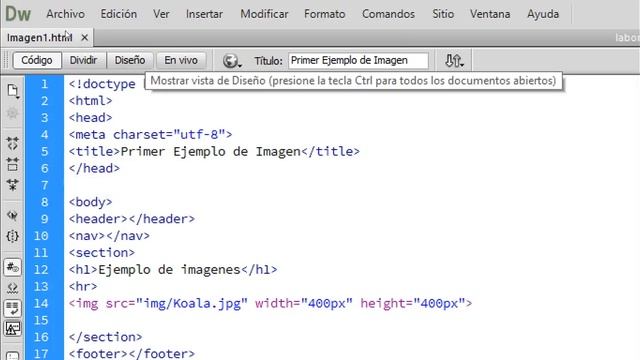640x360 pixels.
Task: Switch to Código view
Action: 37,60
